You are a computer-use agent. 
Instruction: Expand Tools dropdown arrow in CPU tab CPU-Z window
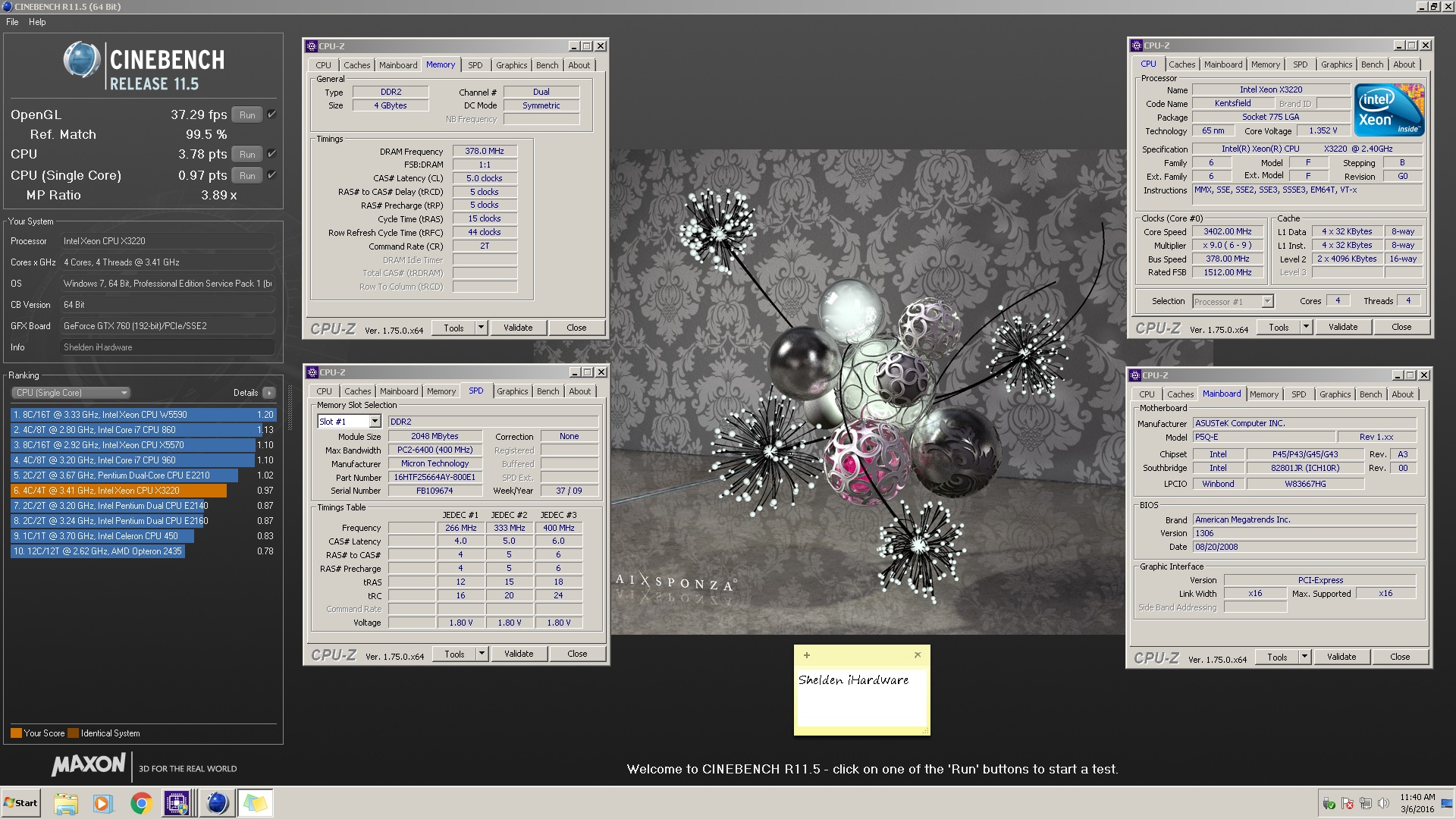coord(1306,327)
